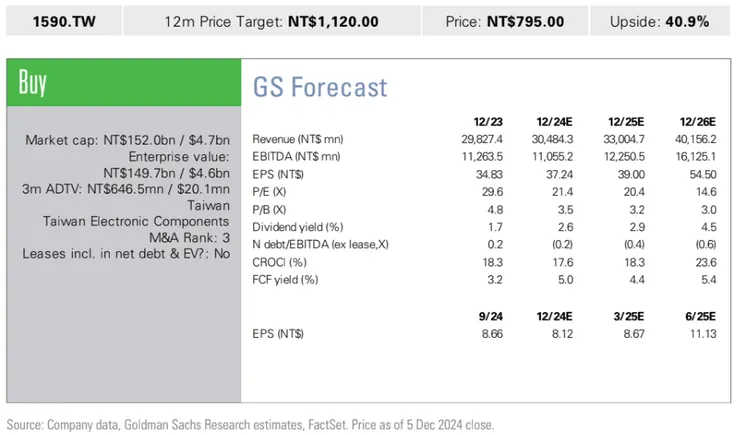Select the Upside 40.9% box
Viewport: 740px width, 435px height.
pyautogui.click(x=660, y=21)
